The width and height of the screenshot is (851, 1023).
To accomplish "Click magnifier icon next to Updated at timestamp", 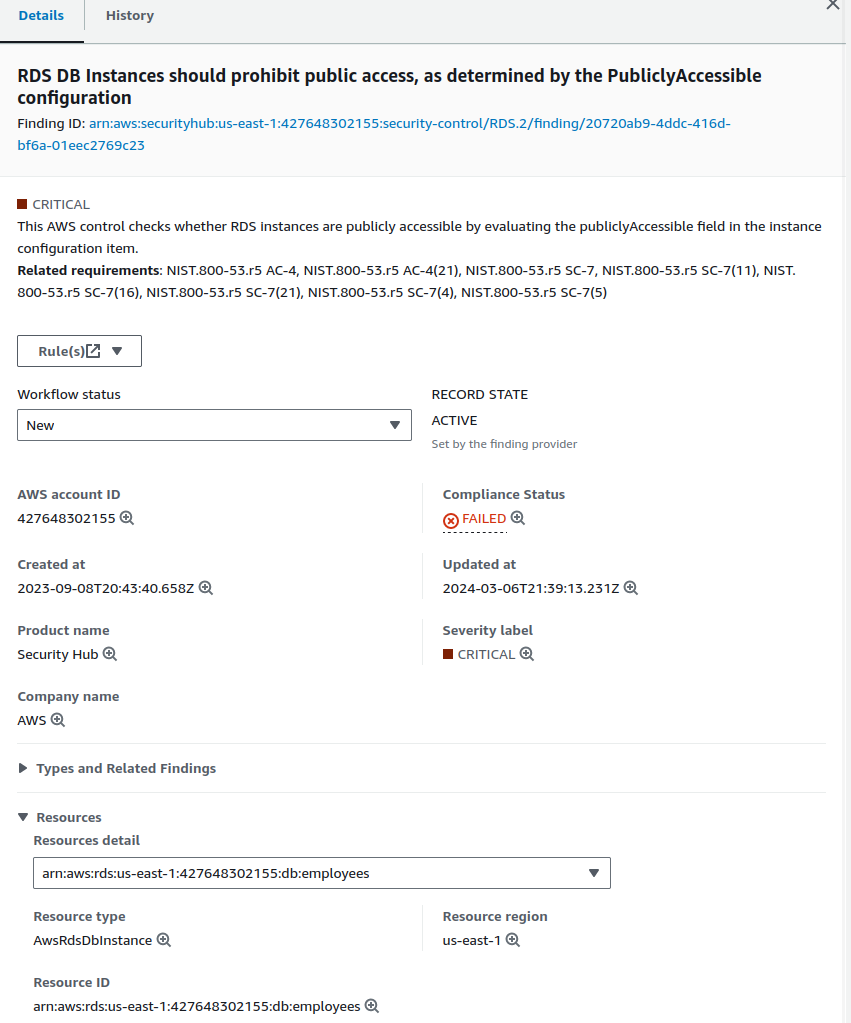I will click(631, 588).
